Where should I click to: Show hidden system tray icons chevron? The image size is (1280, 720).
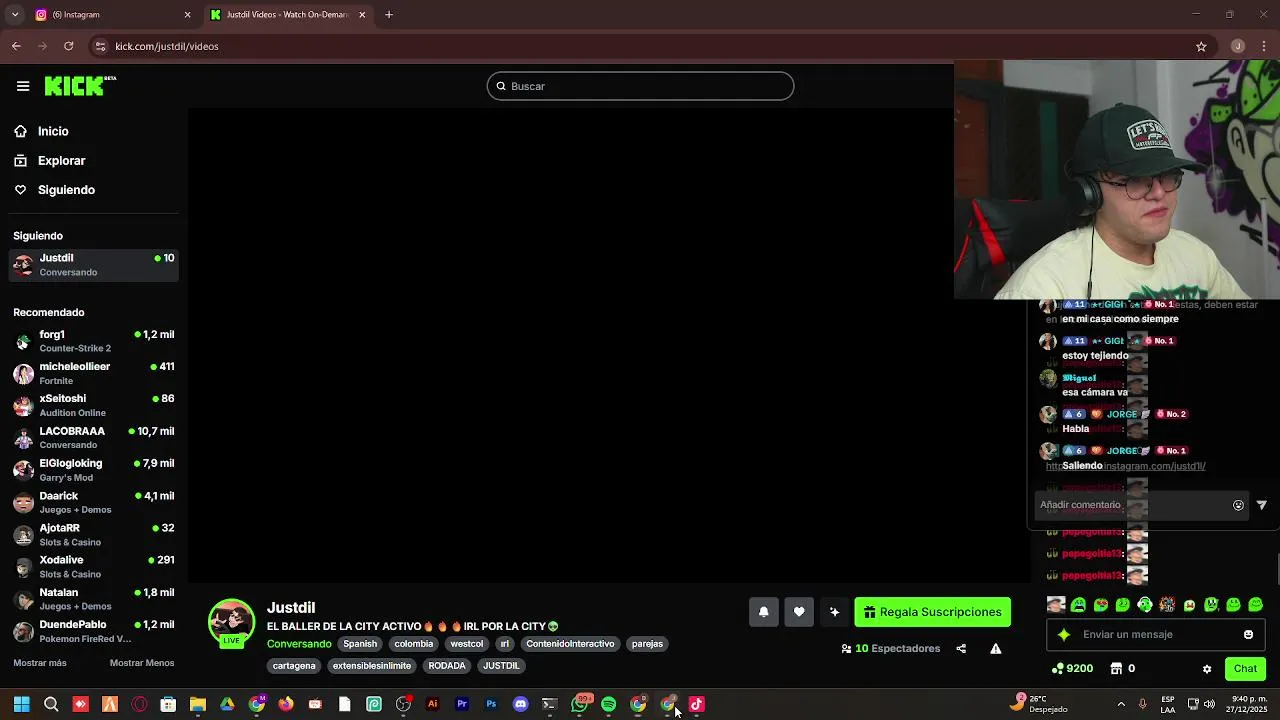click(x=1121, y=704)
